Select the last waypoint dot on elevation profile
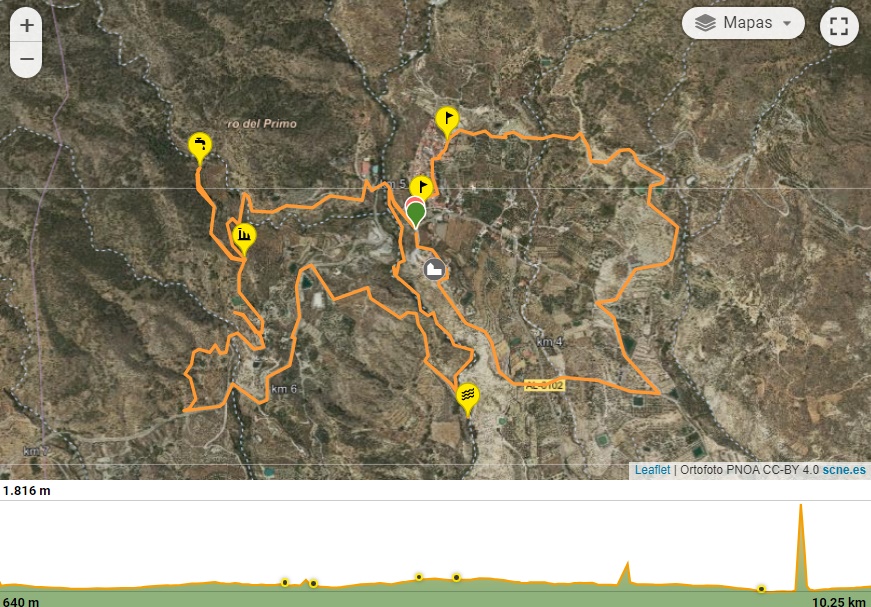 (x=761, y=589)
